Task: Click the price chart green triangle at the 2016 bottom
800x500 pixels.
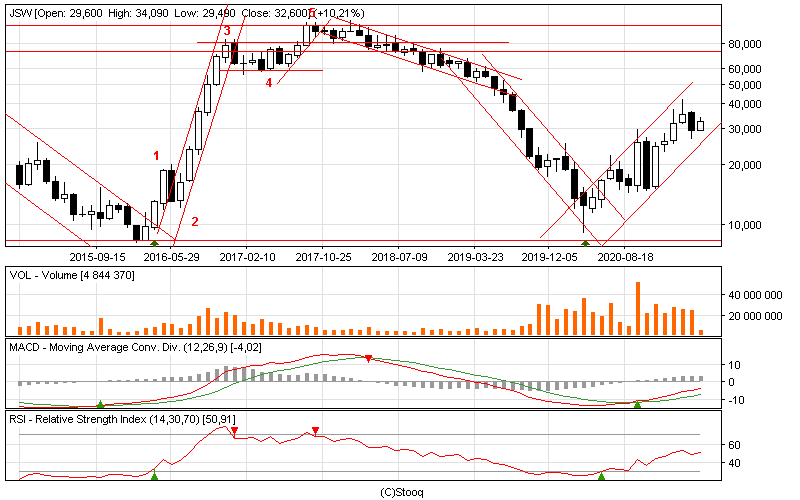Action: tap(154, 243)
